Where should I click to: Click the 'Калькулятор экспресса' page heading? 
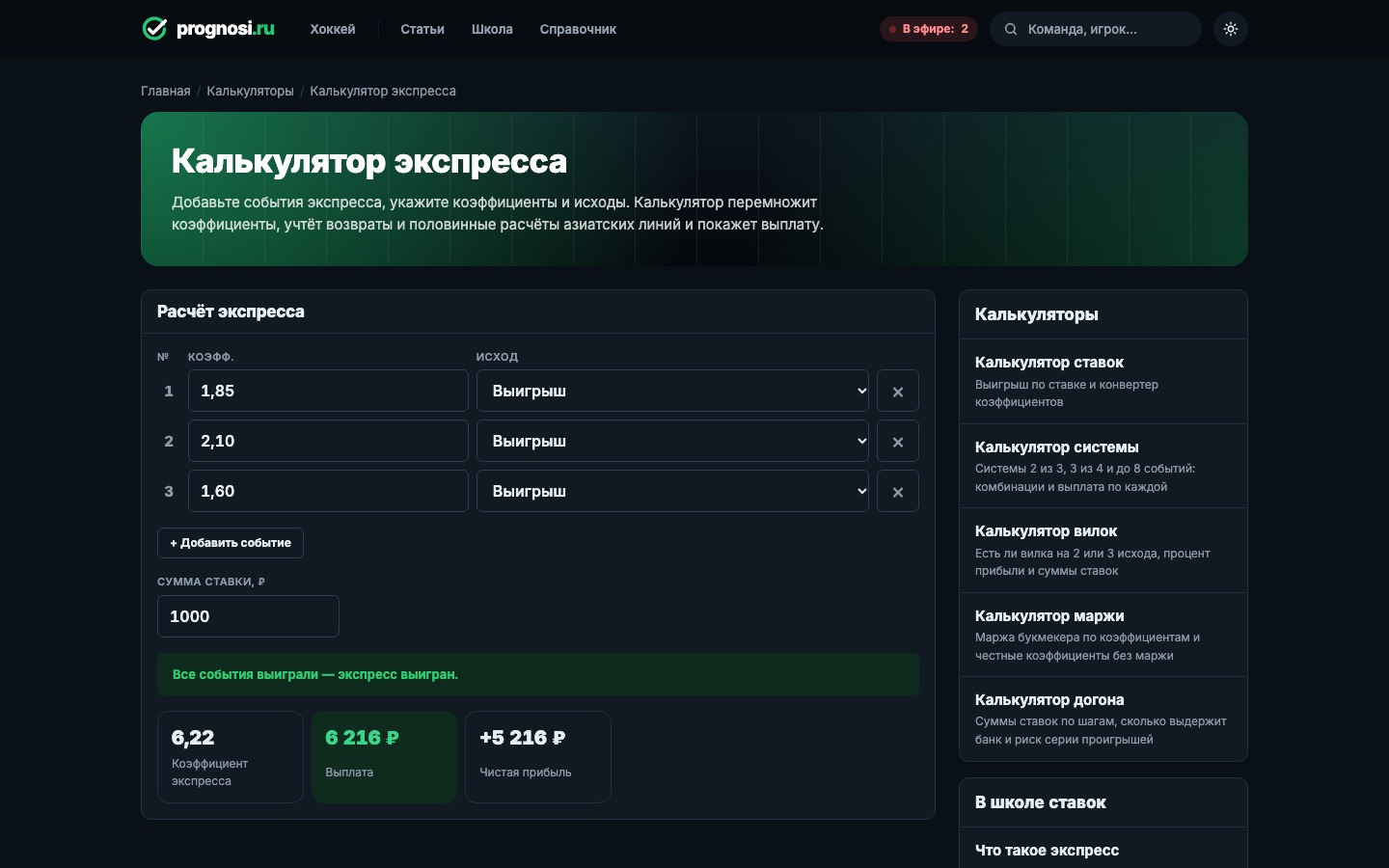pyautogui.click(x=369, y=161)
